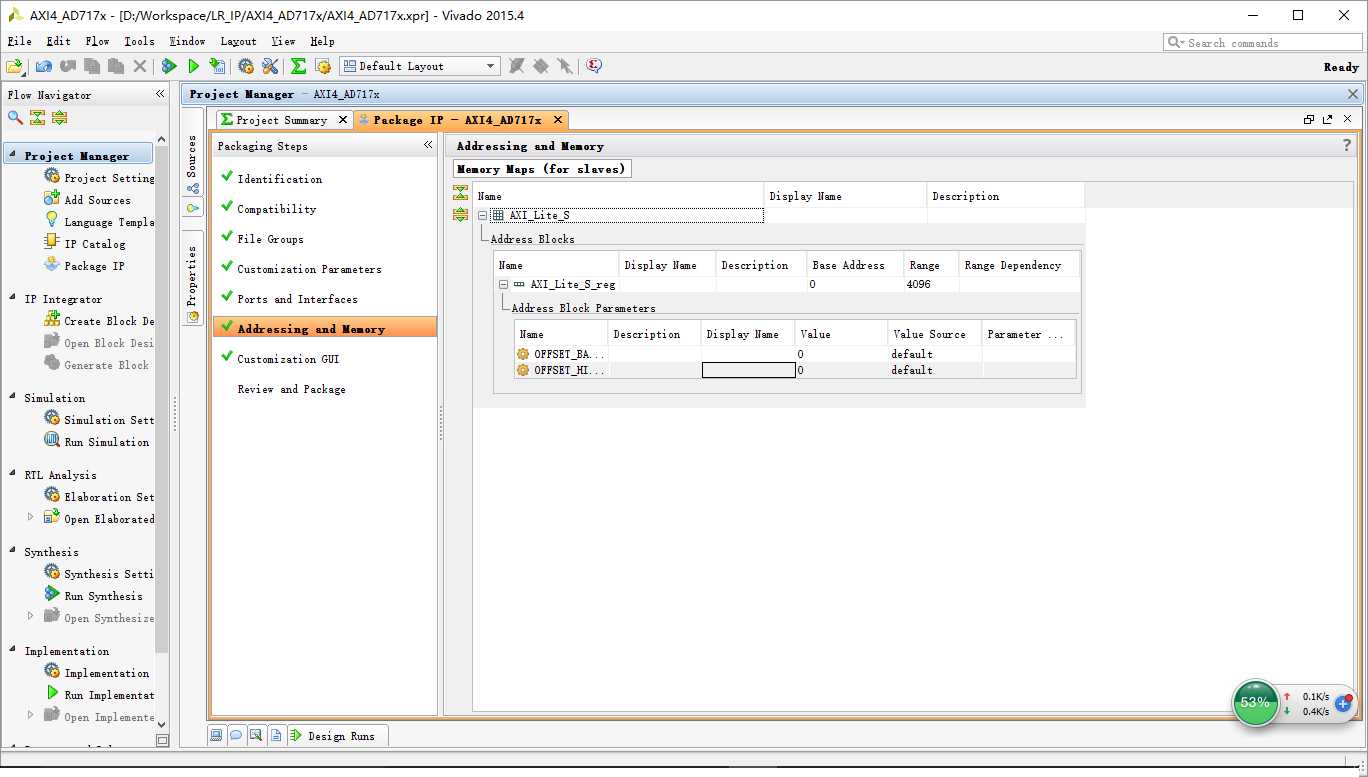Open the Ports and Interfaces step
Viewport: 1368px width, 777px height.
(x=297, y=299)
